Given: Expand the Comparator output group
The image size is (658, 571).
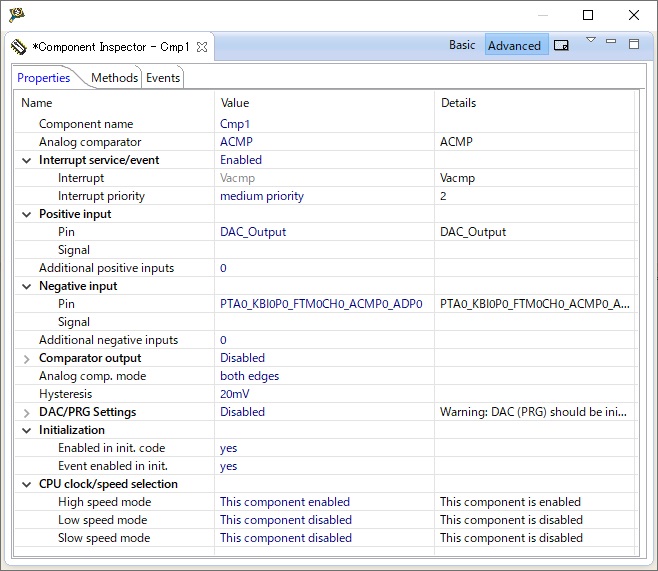Looking at the screenshot, I should pos(26,359).
